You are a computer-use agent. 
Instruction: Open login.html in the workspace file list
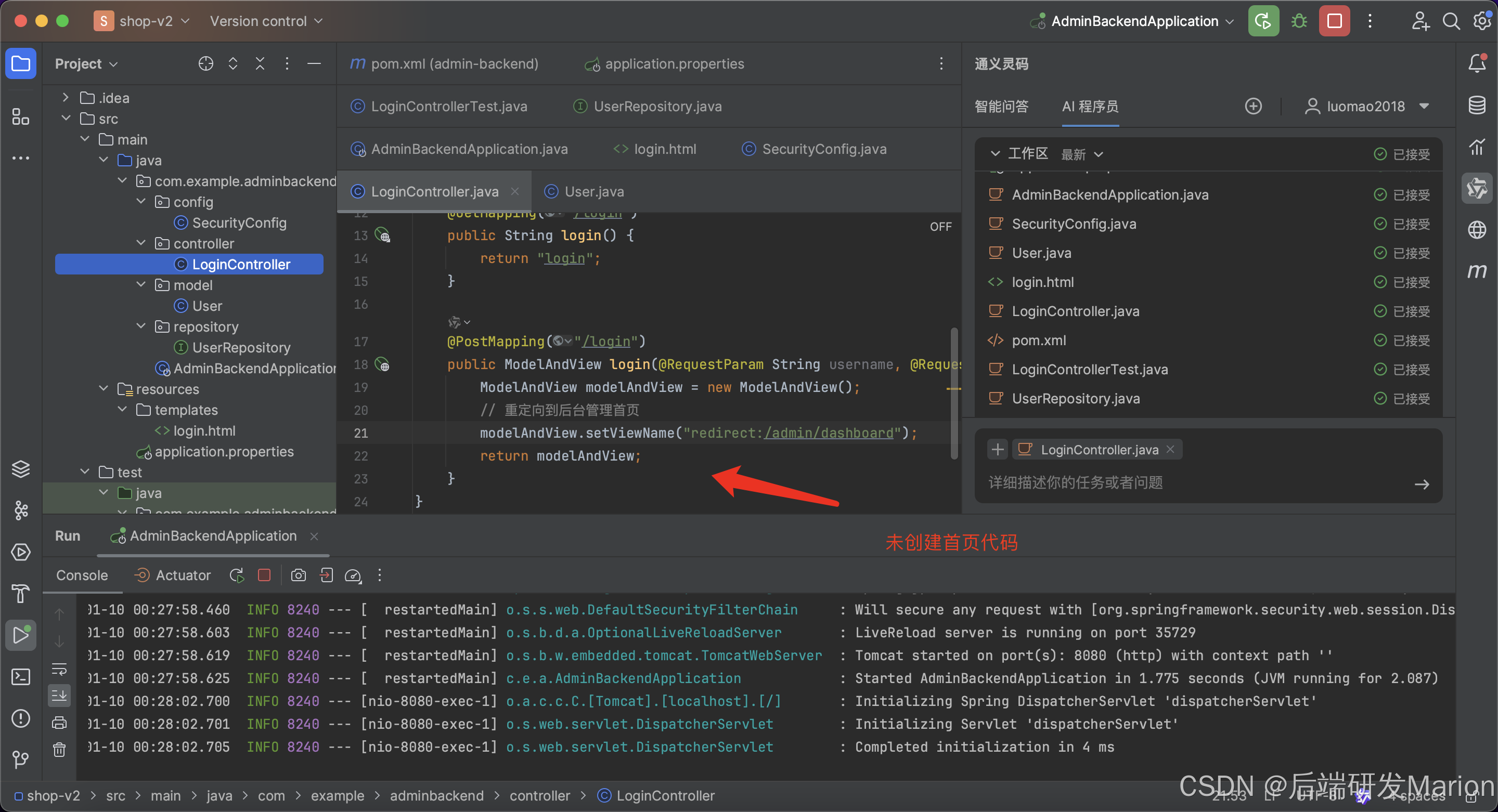click(1043, 282)
